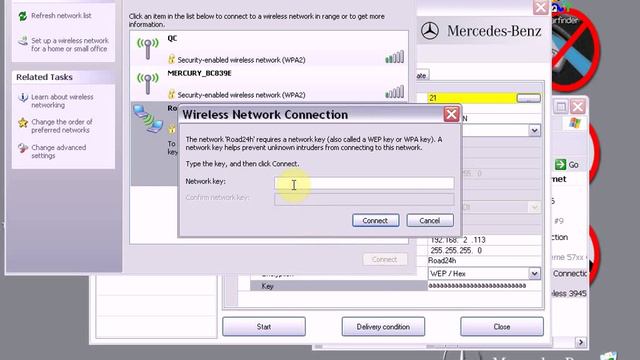Click the Road24h SSID value
640x360 pixels.
(x=442, y=260)
